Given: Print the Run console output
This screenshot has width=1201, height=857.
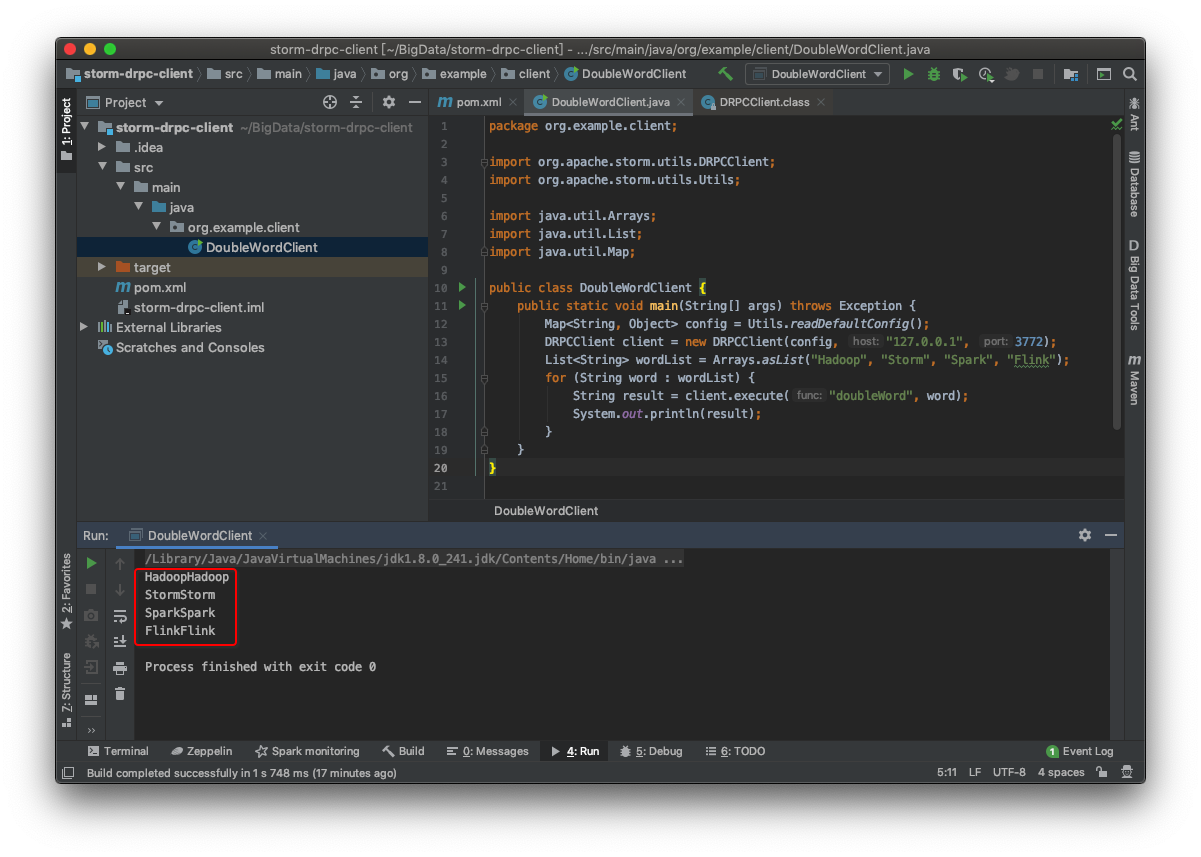Looking at the screenshot, I should click(120, 667).
